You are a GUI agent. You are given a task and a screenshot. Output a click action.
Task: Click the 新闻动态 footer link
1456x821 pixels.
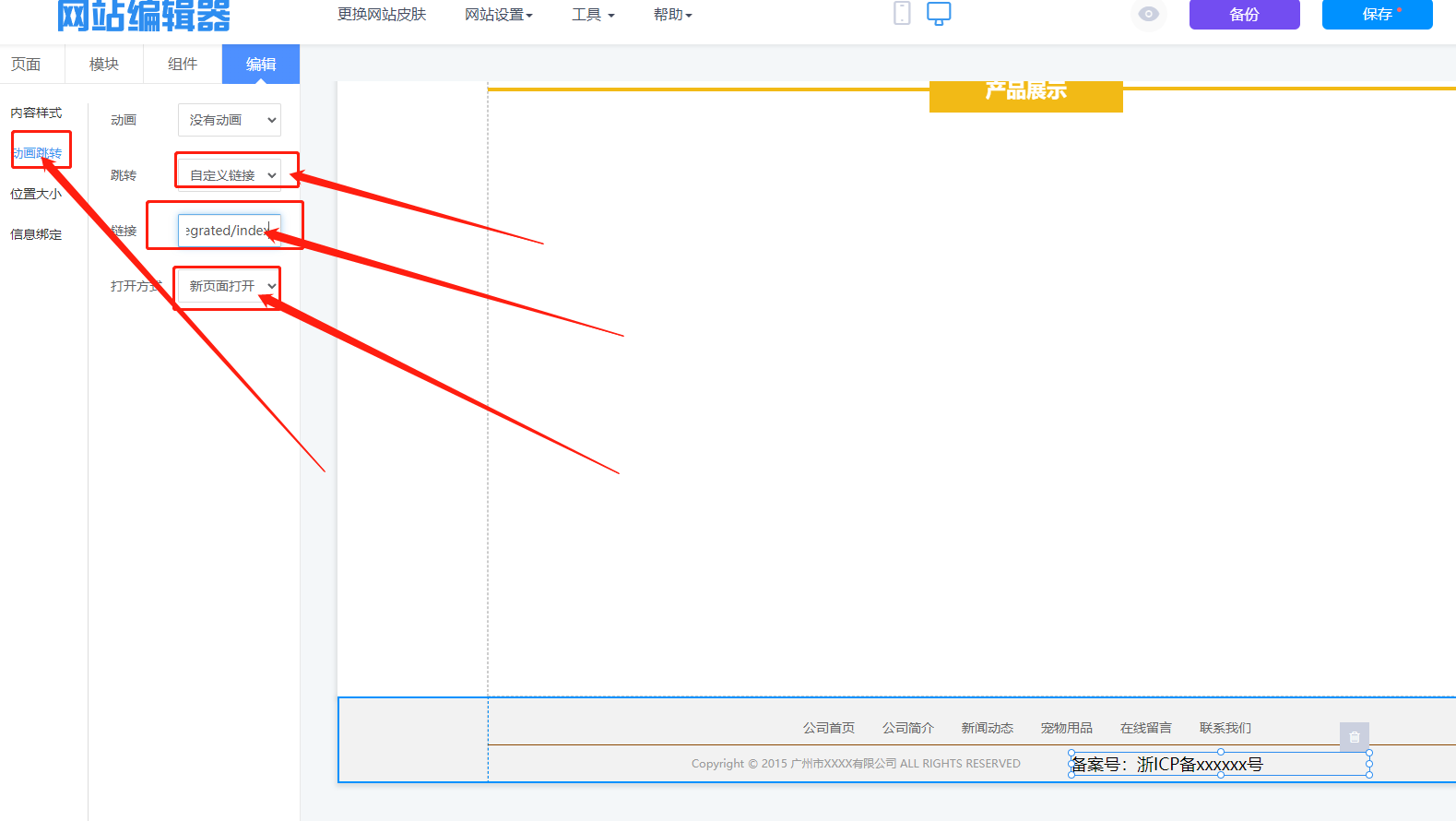point(988,728)
